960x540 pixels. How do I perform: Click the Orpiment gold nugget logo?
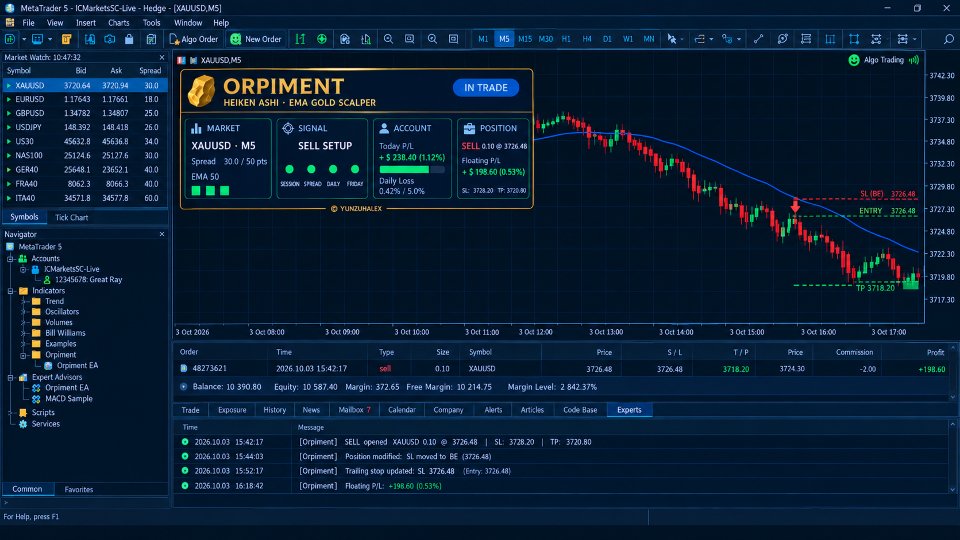click(201, 91)
